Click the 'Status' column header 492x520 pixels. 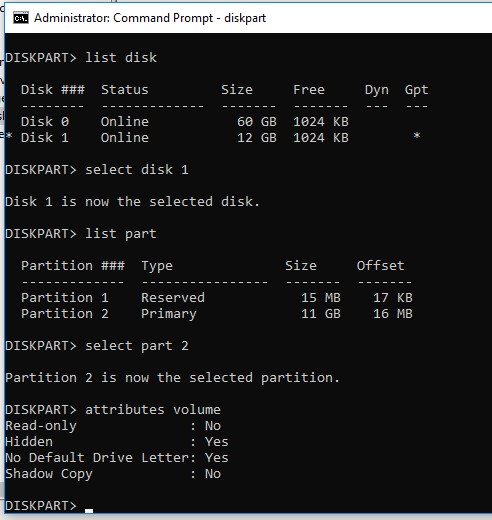pos(125,90)
